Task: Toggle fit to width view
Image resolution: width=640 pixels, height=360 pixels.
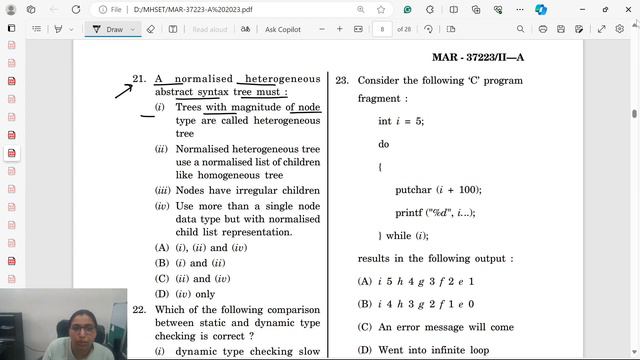Action: (x=358, y=29)
